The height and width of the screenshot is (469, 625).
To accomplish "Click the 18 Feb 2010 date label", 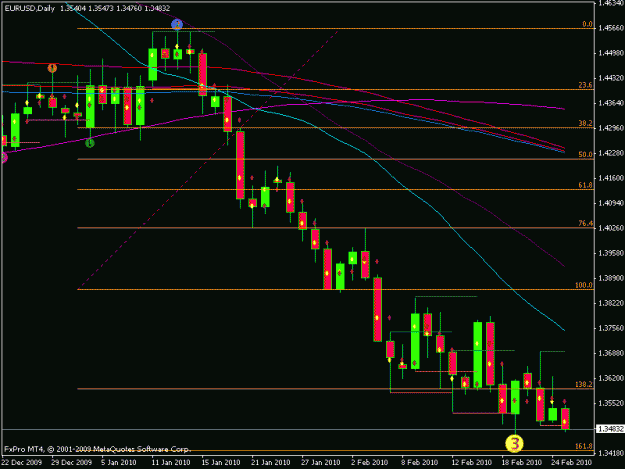I will (x=521, y=463).
